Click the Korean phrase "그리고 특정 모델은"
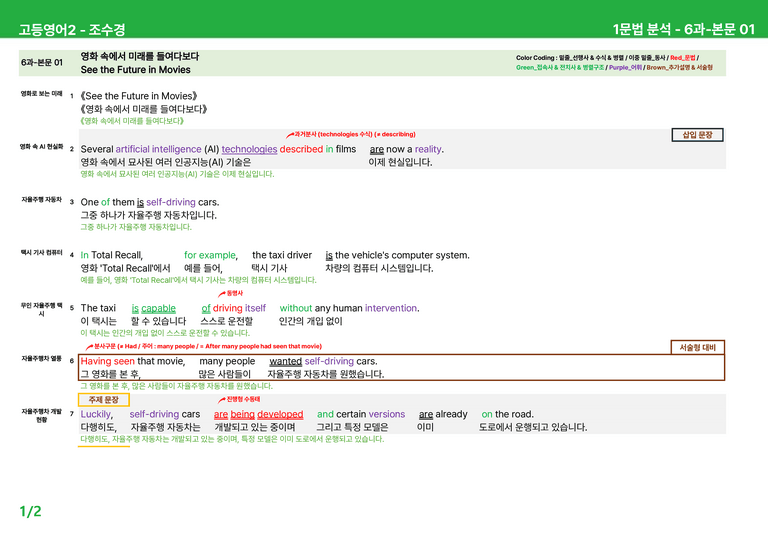 click(x=352, y=427)
